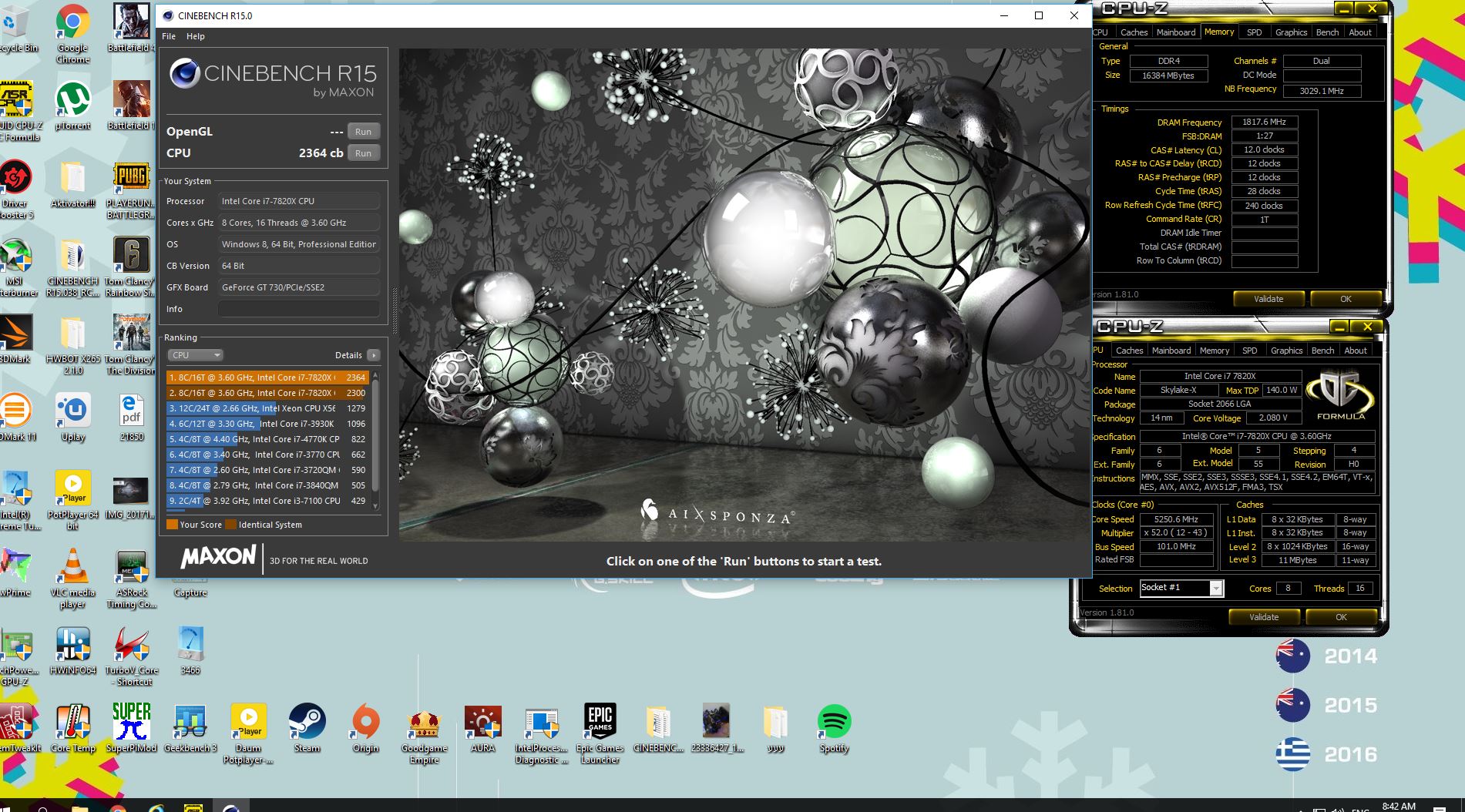Screen dimensions: 1465x812
Task: Open Mainboard tab in lower CPU-Z window
Action: pos(1171,351)
